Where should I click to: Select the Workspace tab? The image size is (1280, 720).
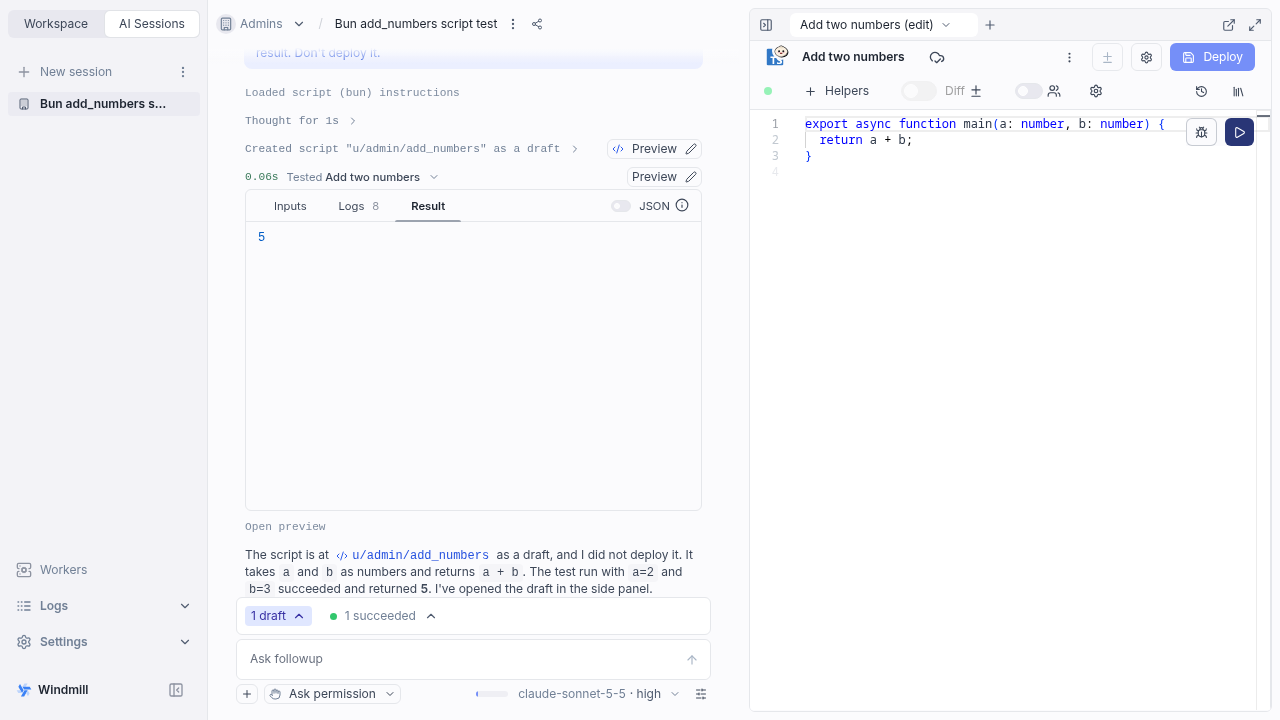tap(56, 24)
